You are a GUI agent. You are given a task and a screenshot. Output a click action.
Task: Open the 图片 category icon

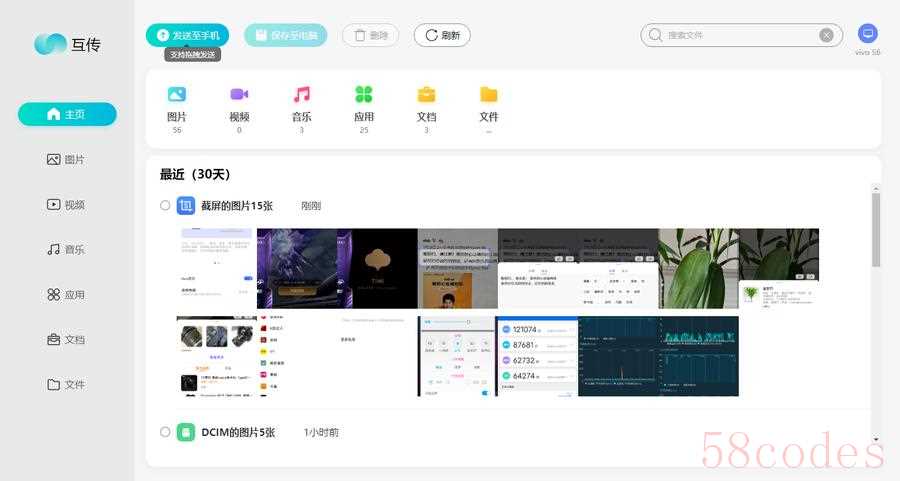tap(177, 95)
